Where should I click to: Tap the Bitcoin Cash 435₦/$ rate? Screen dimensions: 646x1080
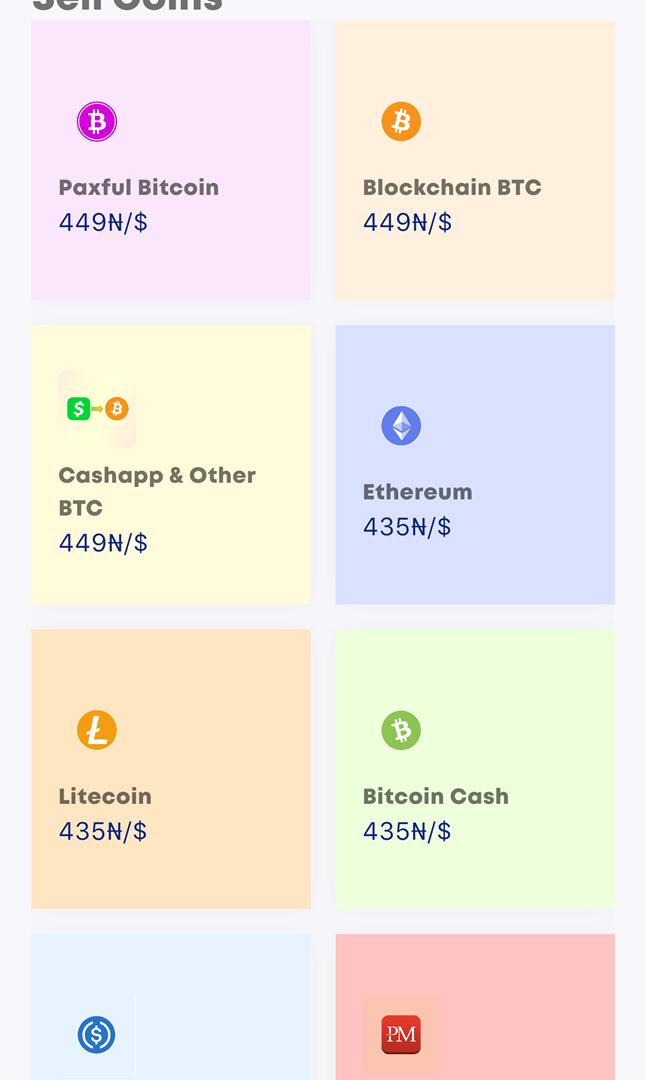pyautogui.click(x=408, y=831)
